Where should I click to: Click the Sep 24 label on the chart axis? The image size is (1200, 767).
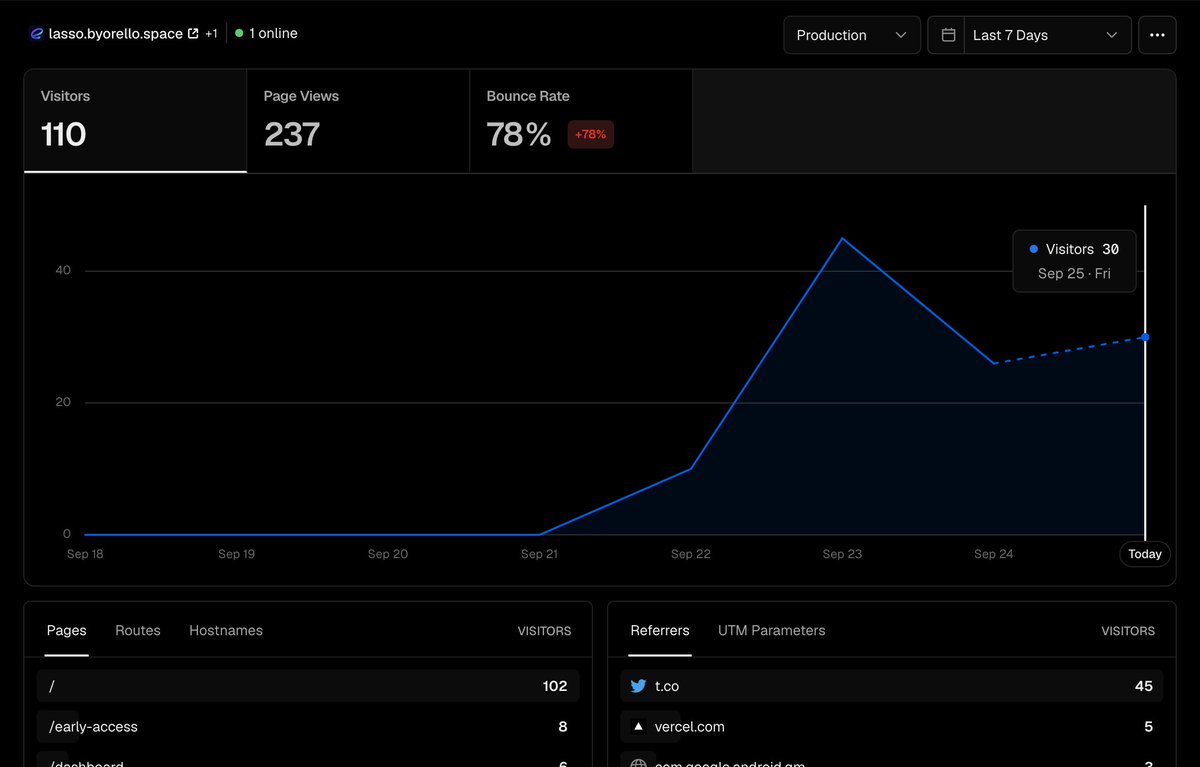pyautogui.click(x=994, y=554)
